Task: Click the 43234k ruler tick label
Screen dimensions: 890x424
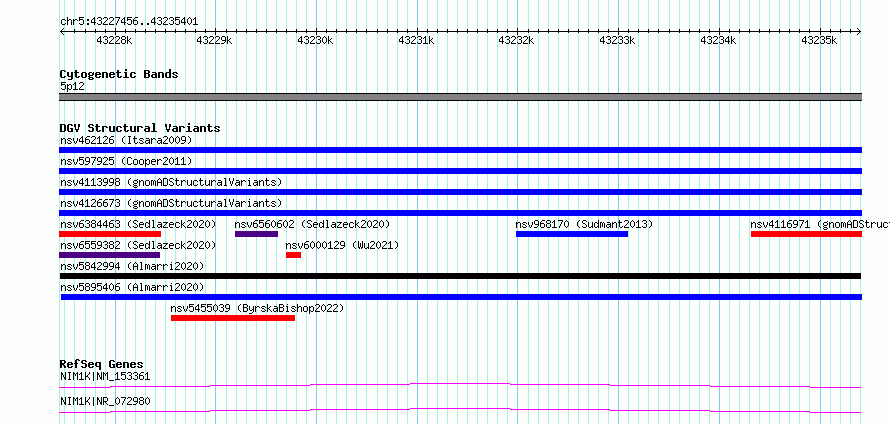Action: [718, 40]
